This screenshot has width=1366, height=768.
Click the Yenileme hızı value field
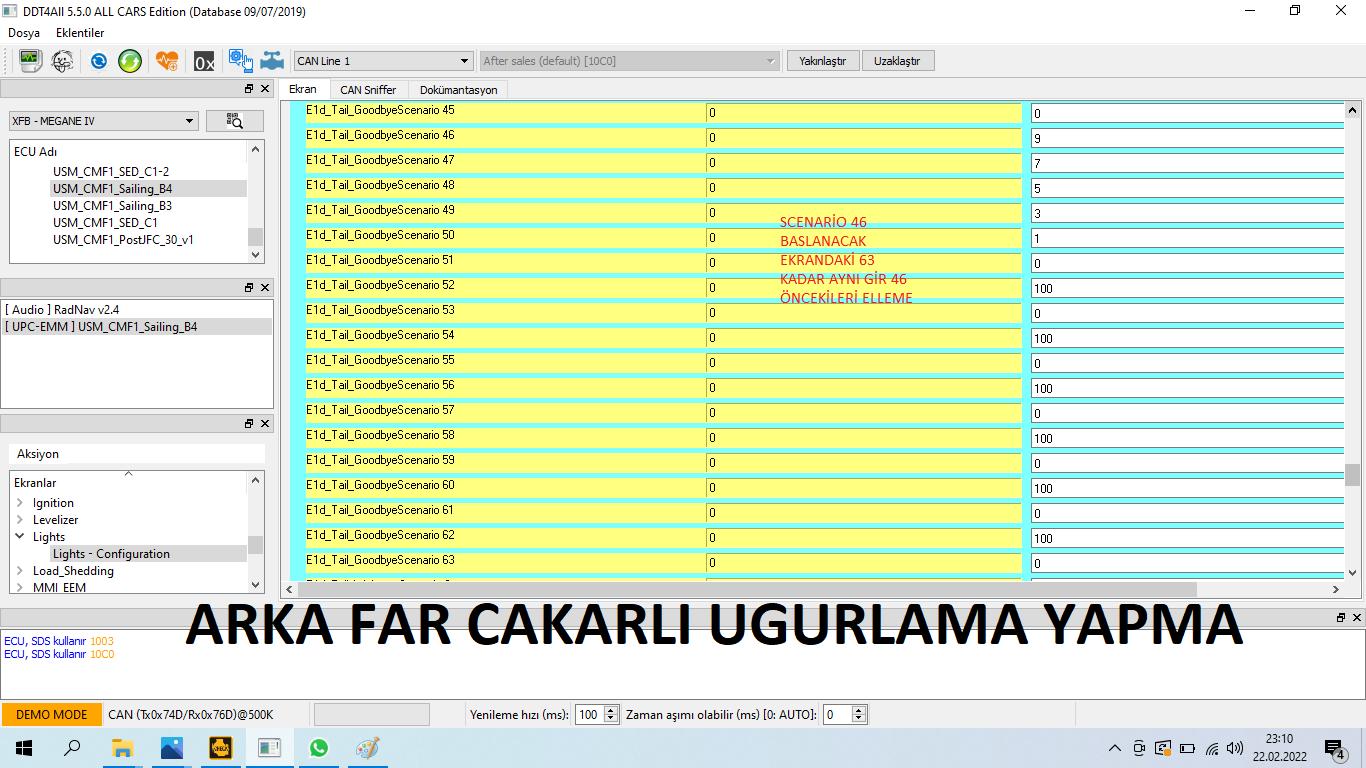[x=588, y=715]
